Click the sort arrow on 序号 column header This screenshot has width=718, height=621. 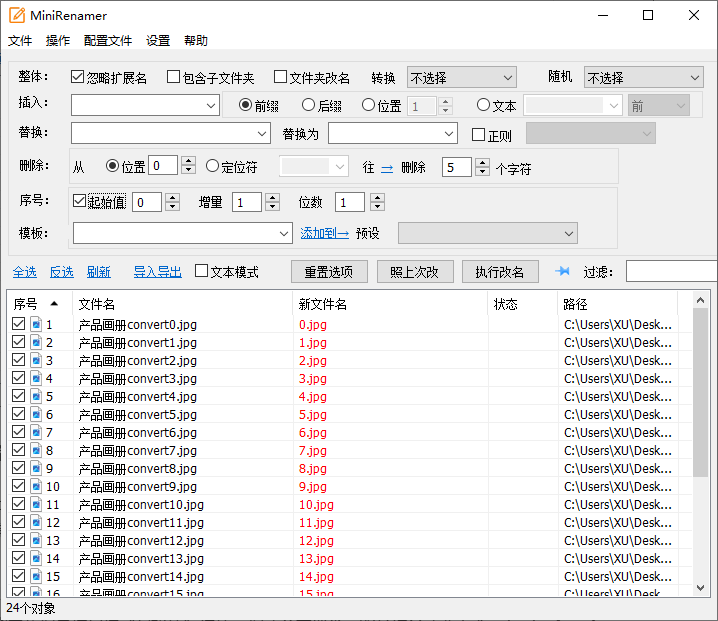[54, 303]
